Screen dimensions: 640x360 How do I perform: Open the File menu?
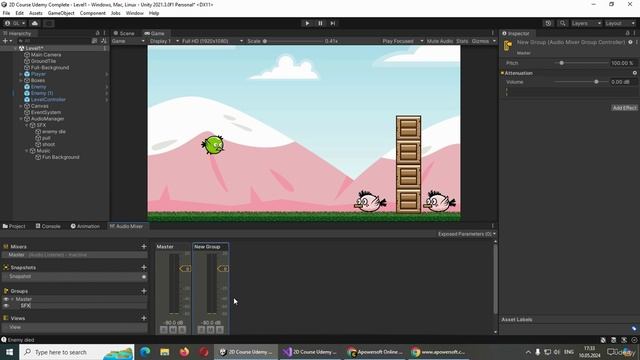(7, 13)
